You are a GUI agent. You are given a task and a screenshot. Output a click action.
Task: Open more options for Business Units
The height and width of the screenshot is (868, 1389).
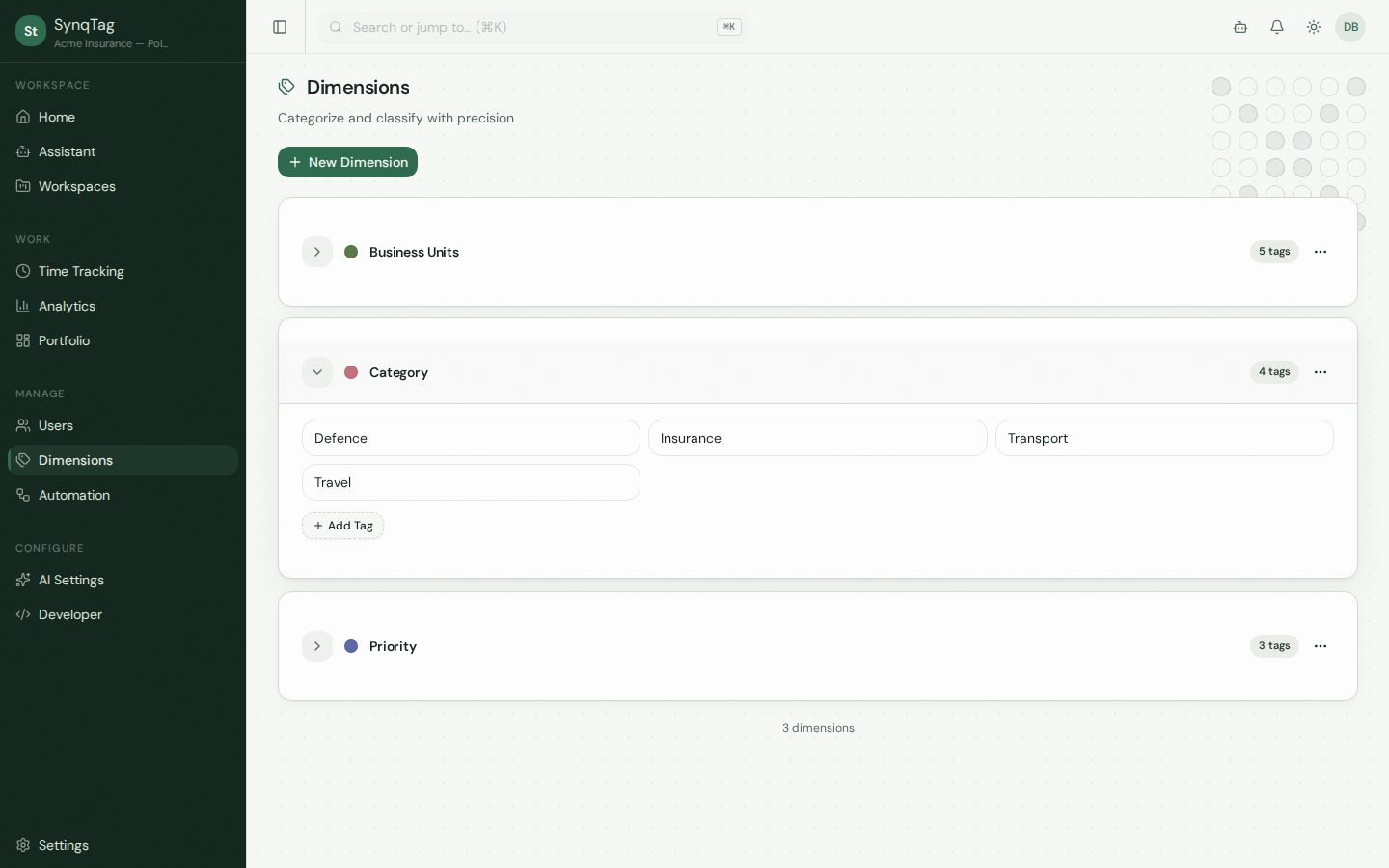coord(1321,252)
